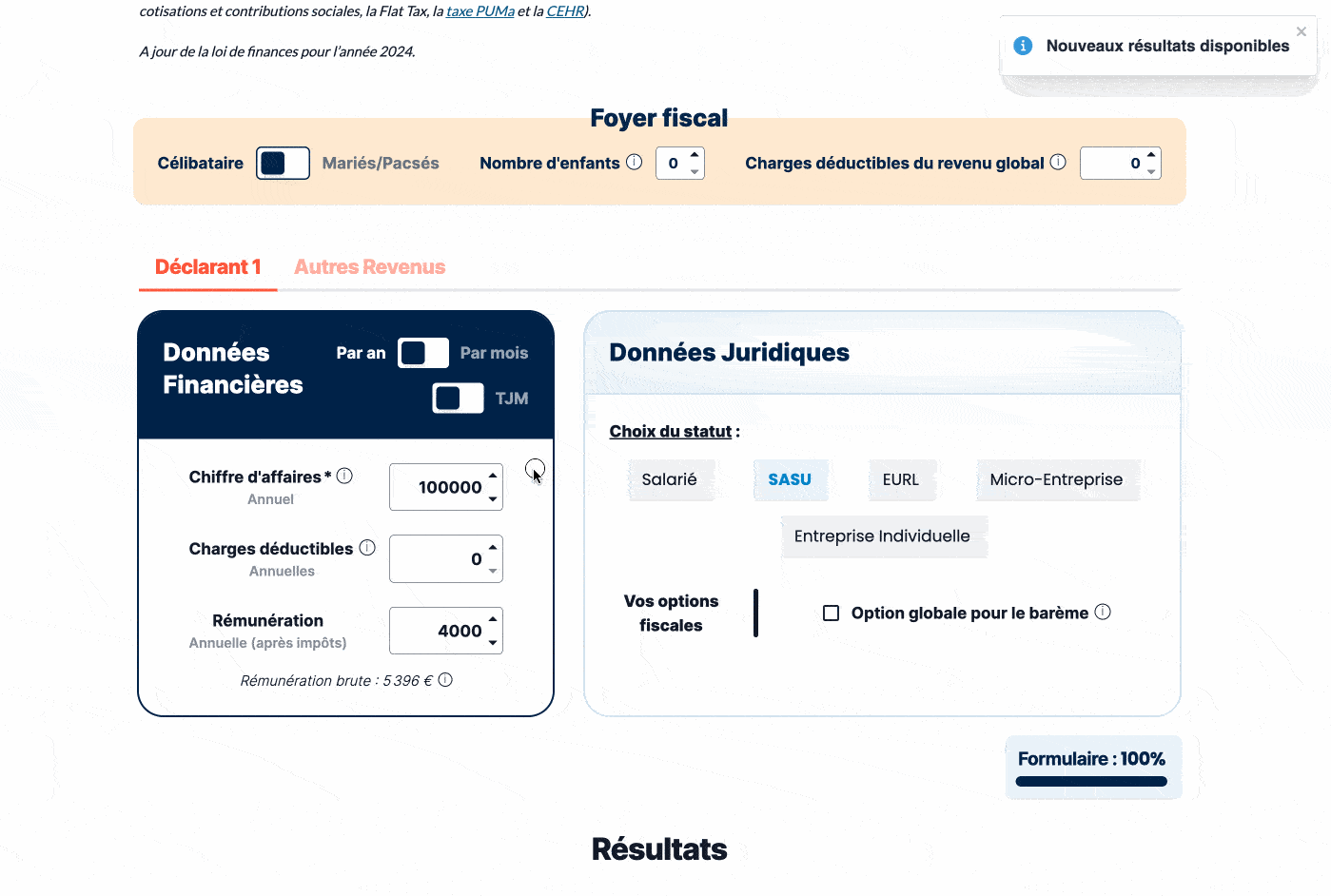Open the Rémunération brute info tooltip
Screen dimensions: 1331x896
click(x=446, y=681)
